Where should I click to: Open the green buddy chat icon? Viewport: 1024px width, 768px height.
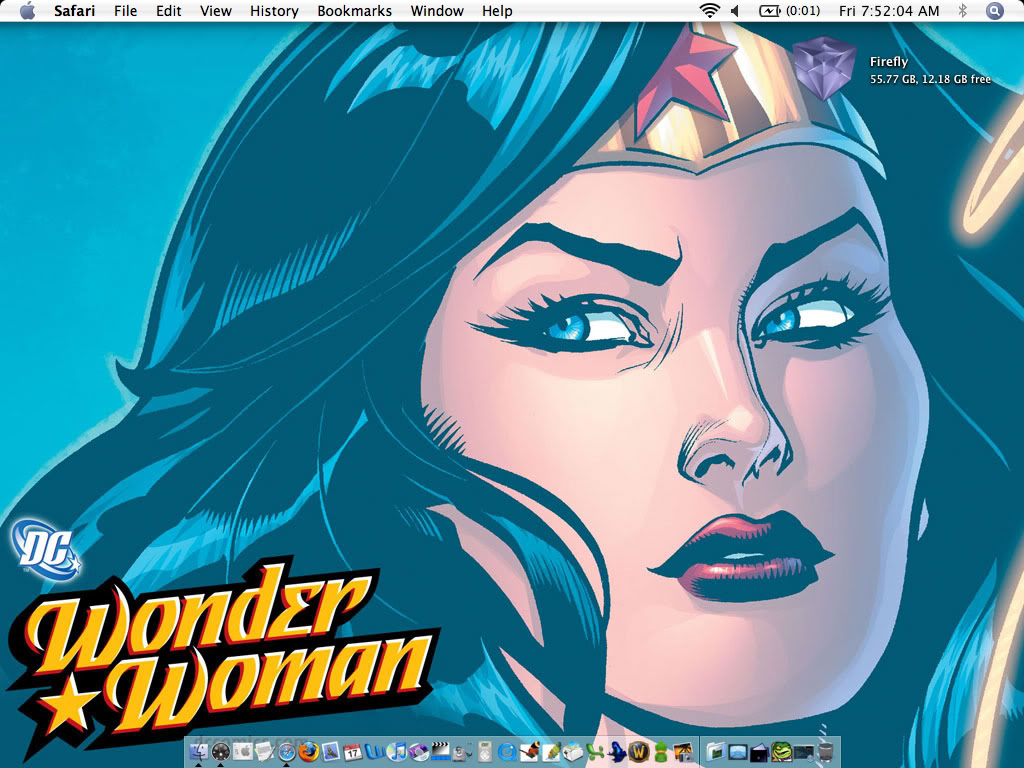coord(661,752)
